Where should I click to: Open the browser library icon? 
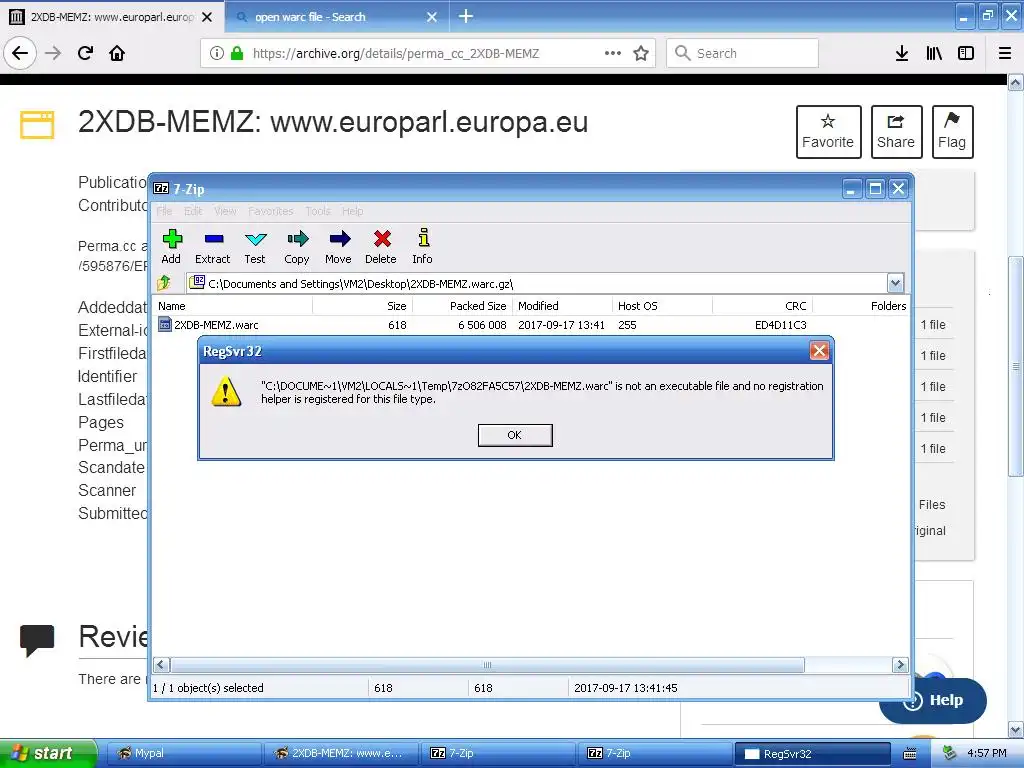point(934,53)
